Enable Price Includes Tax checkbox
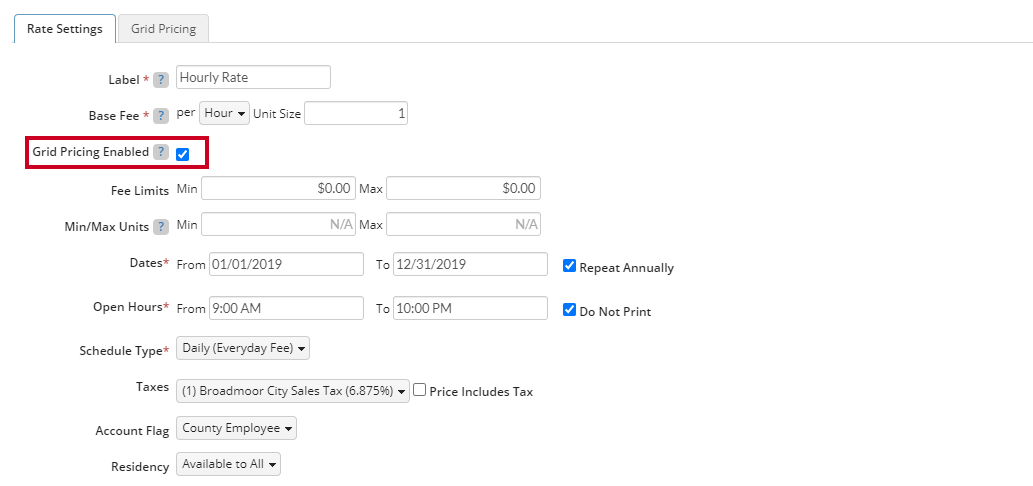This screenshot has height=486, width=1033. [420, 390]
